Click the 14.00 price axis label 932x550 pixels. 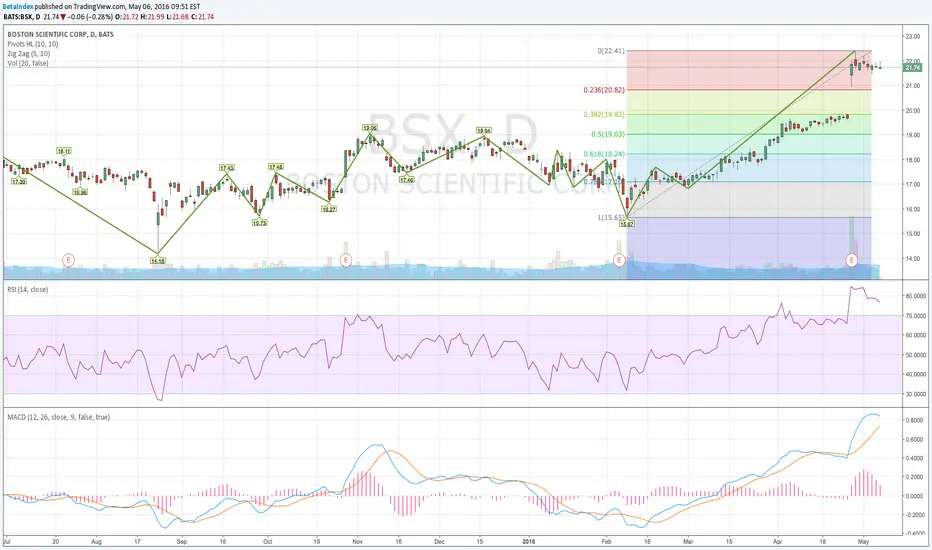[x=912, y=259]
